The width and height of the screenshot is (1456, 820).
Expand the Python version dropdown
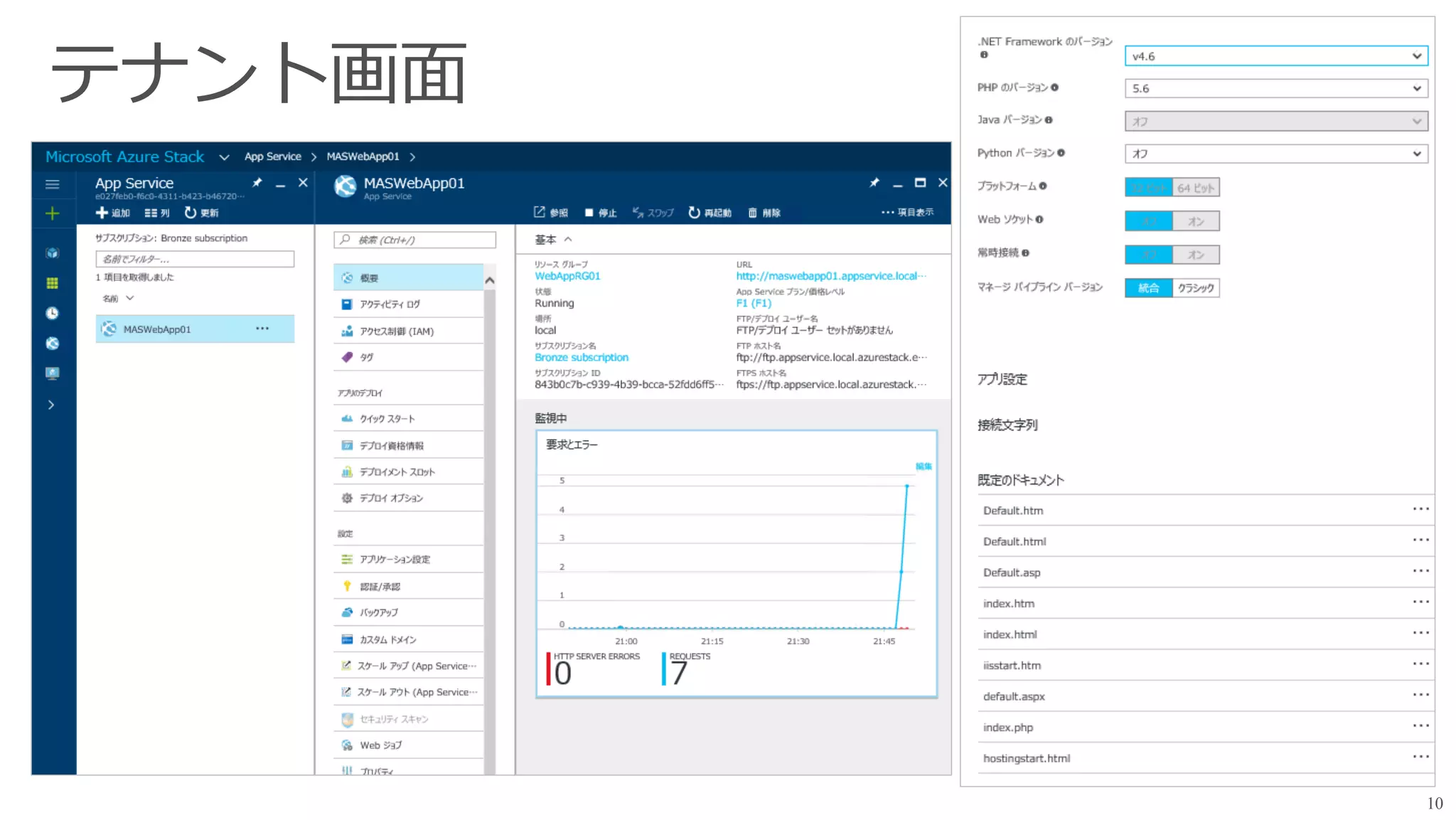1275,154
